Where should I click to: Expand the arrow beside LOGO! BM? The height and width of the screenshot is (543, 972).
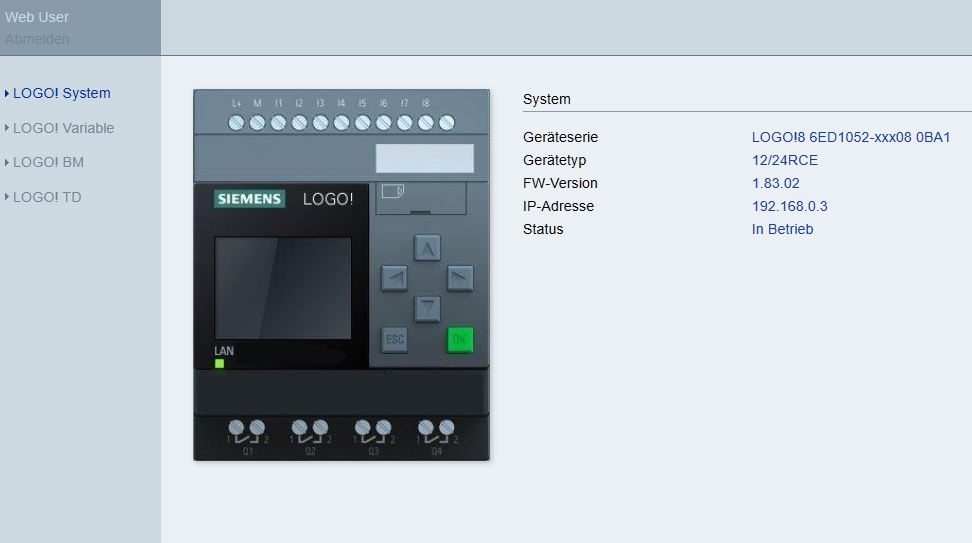[7, 162]
